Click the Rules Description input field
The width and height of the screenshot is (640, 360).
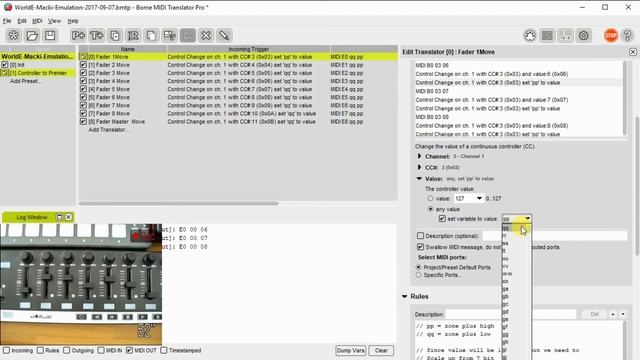pyautogui.click(x=510, y=314)
